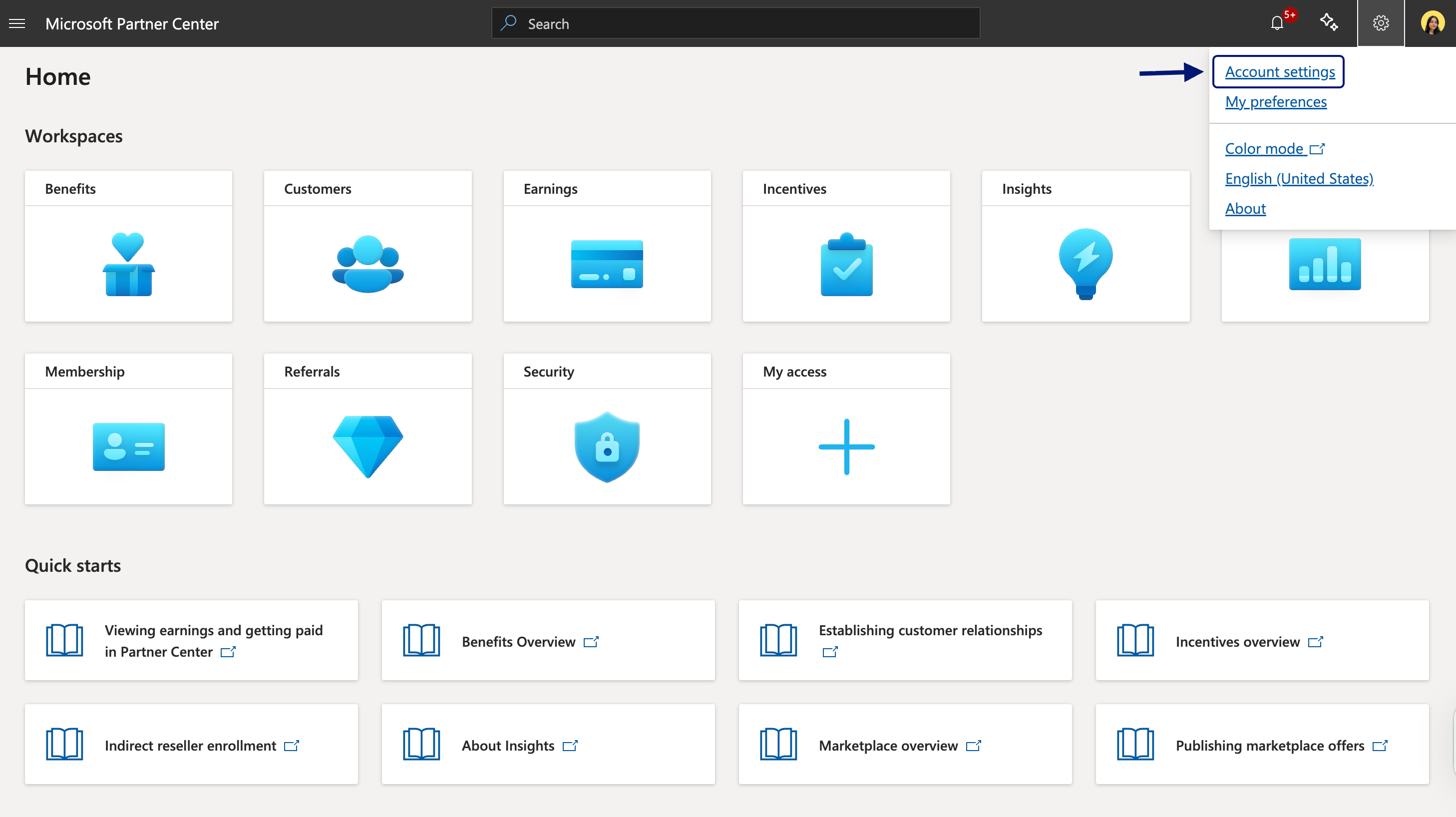Open the About menu entry

pyautogui.click(x=1245, y=209)
